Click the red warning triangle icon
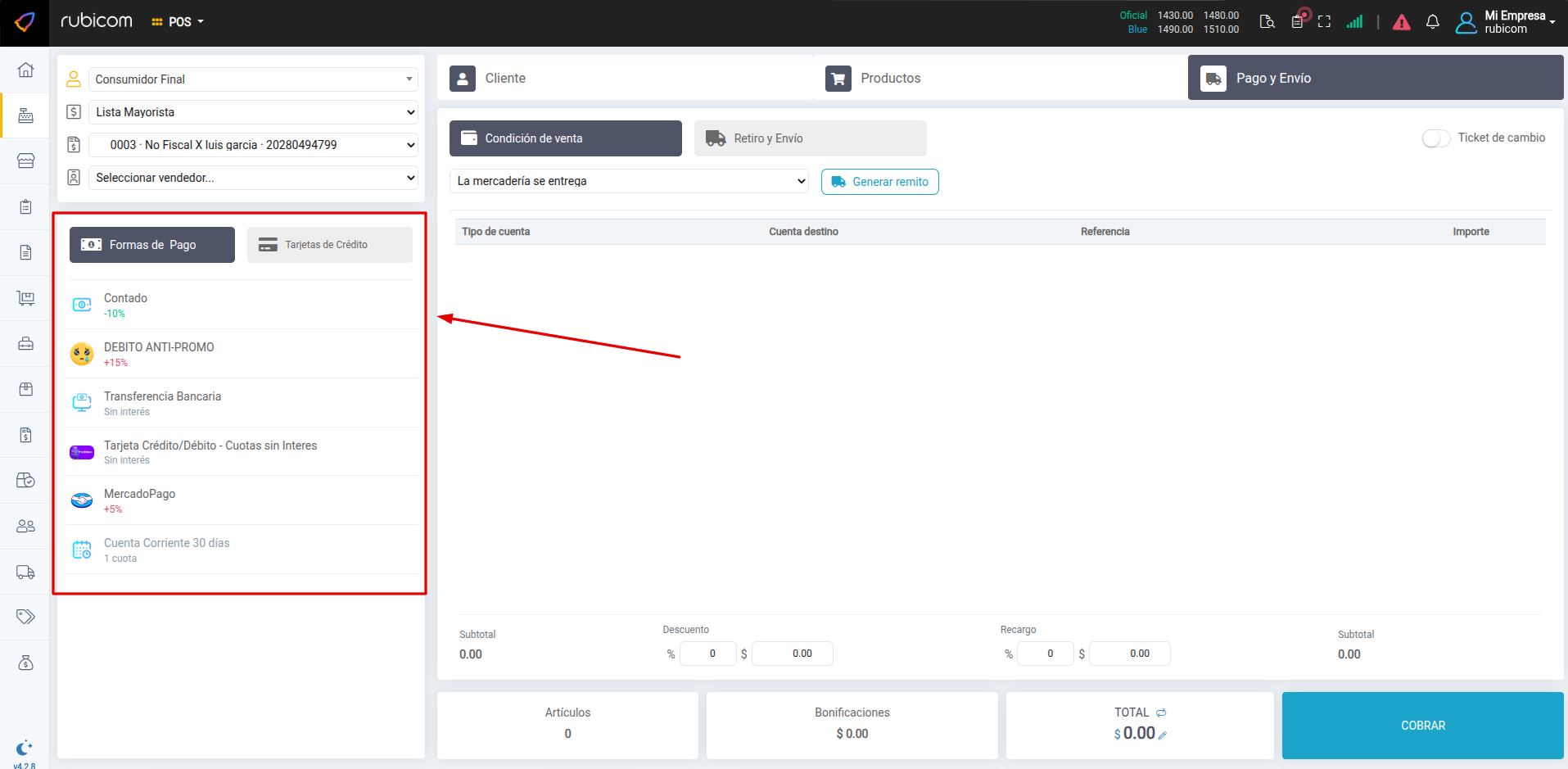 [1401, 22]
